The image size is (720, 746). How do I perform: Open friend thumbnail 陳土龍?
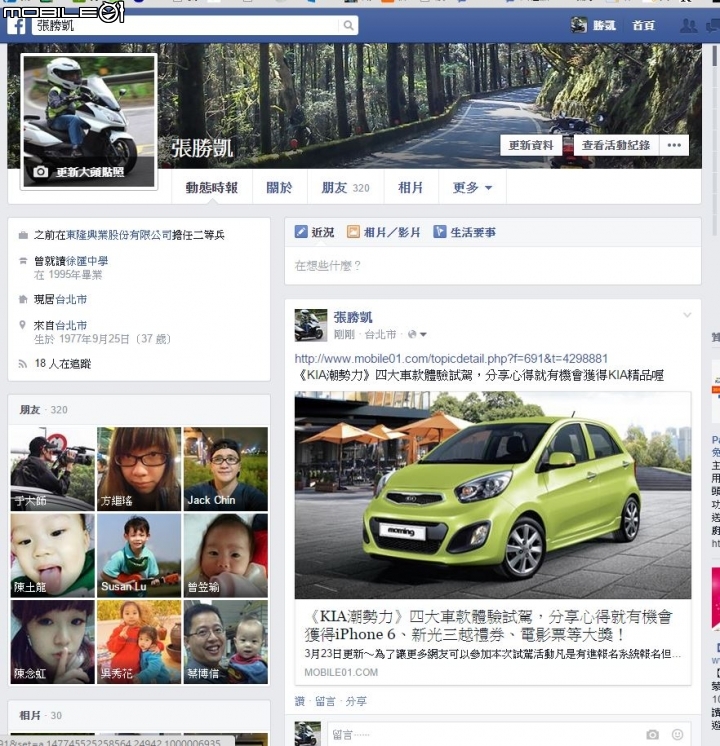pos(53,555)
